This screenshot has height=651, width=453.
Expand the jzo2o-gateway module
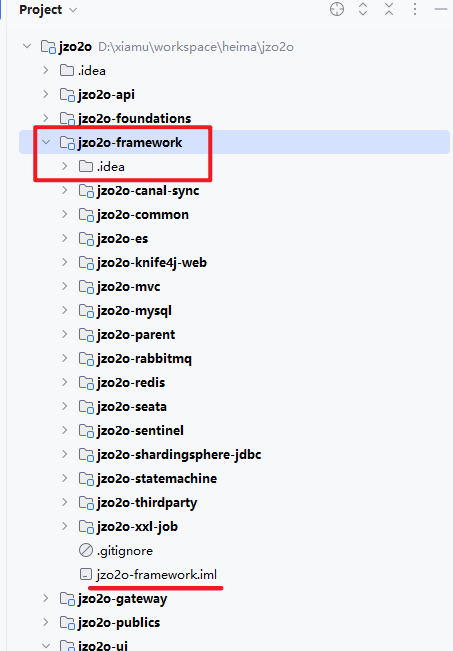click(x=46, y=598)
